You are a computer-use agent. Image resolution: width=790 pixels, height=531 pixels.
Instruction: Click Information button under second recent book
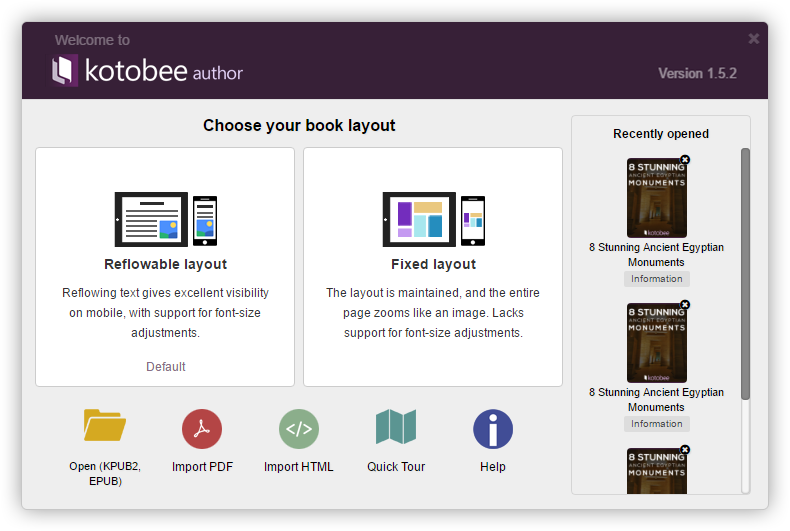click(x=656, y=424)
